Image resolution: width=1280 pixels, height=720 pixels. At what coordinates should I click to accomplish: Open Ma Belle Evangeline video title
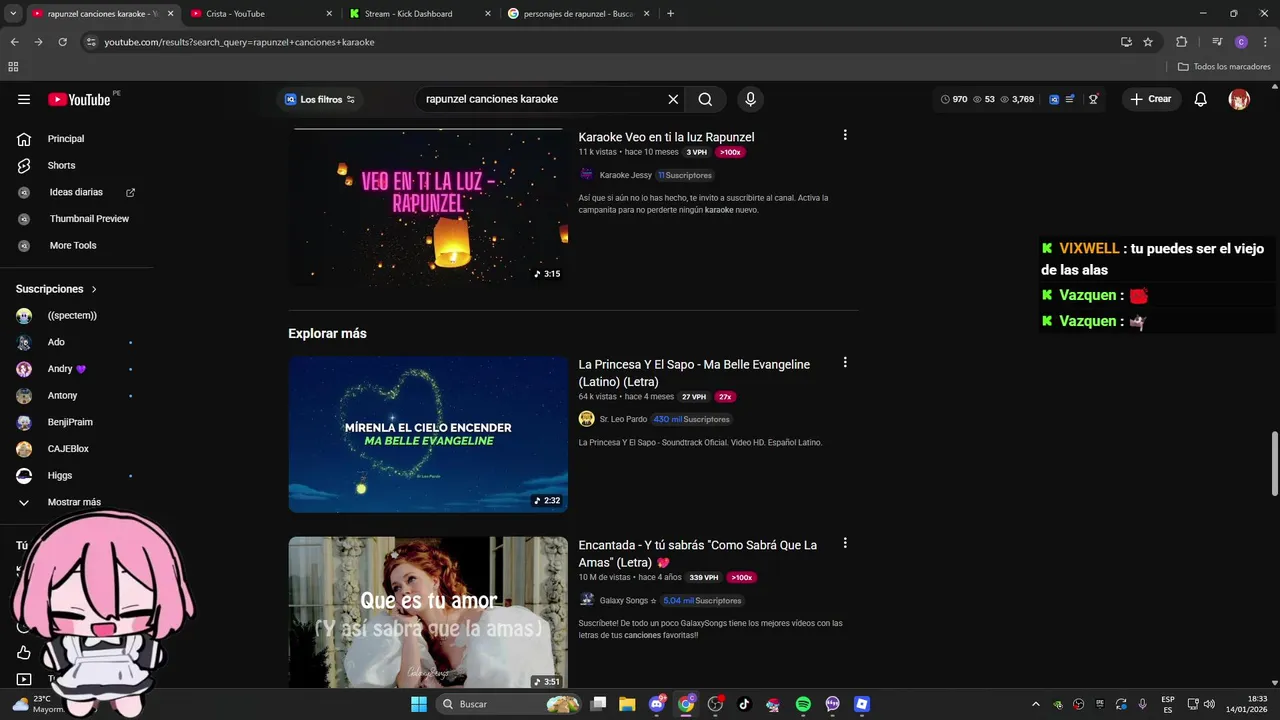pyautogui.click(x=694, y=373)
